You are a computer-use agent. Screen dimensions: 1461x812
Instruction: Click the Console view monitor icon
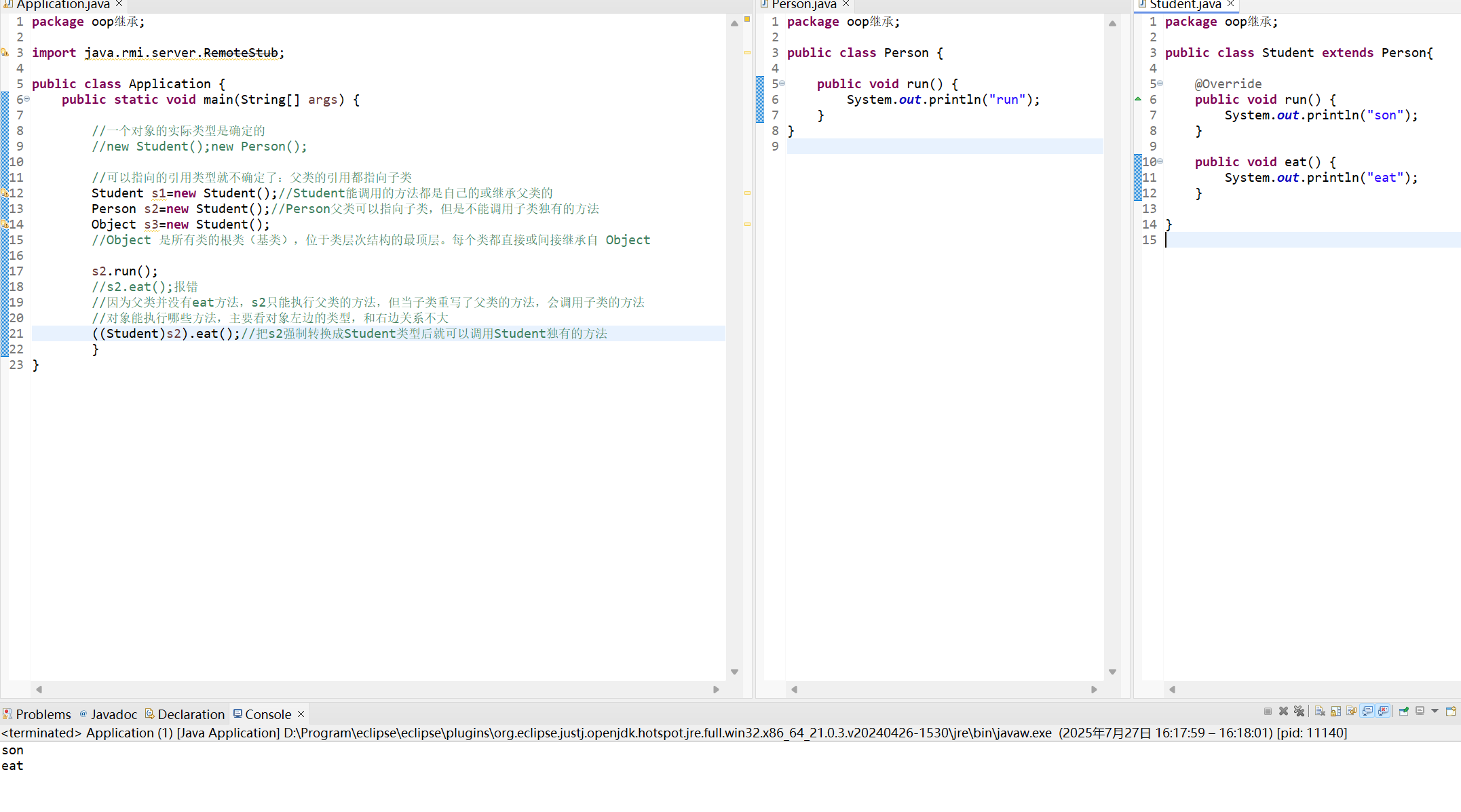pos(238,714)
